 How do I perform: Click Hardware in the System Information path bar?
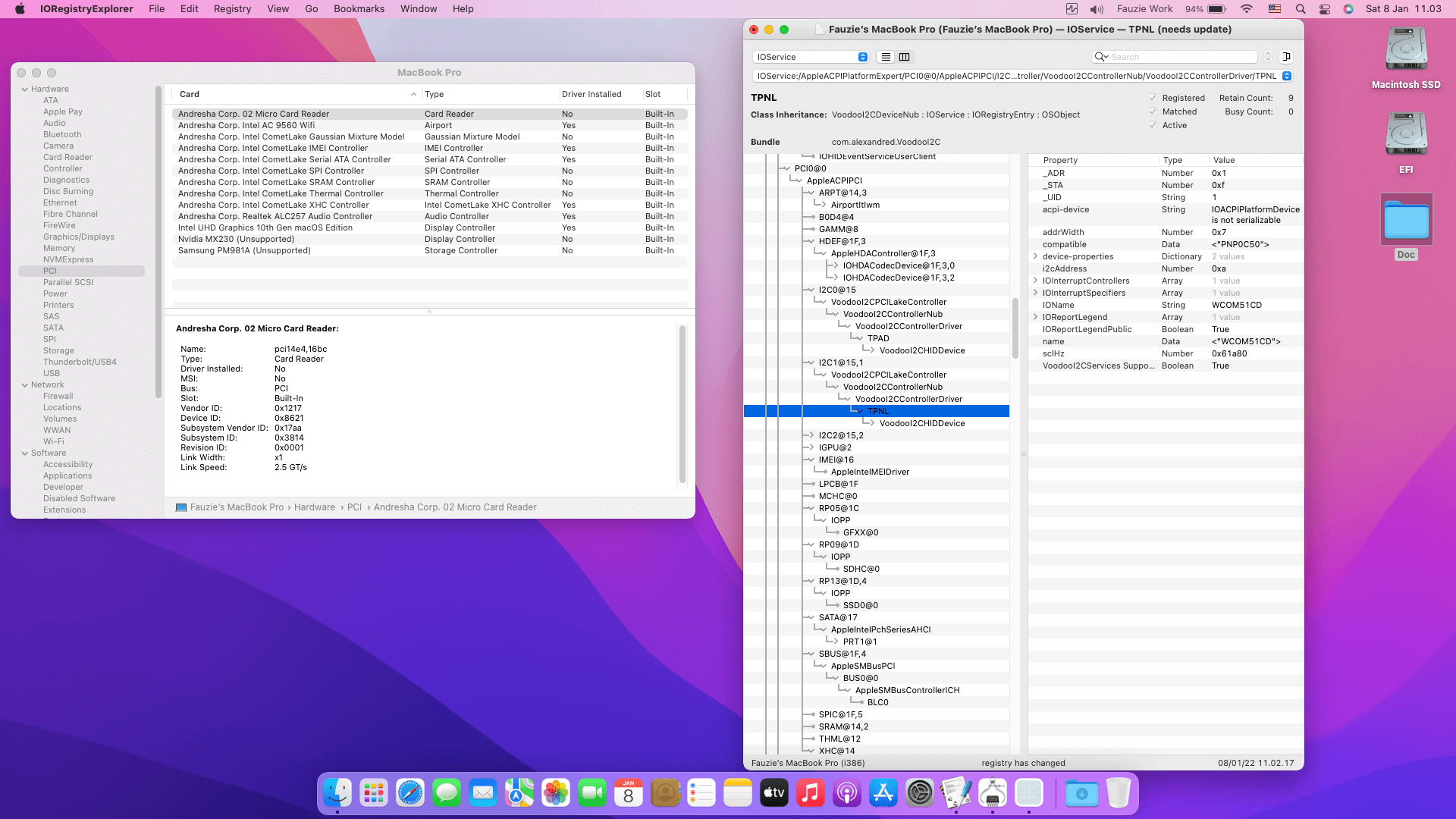tap(315, 507)
